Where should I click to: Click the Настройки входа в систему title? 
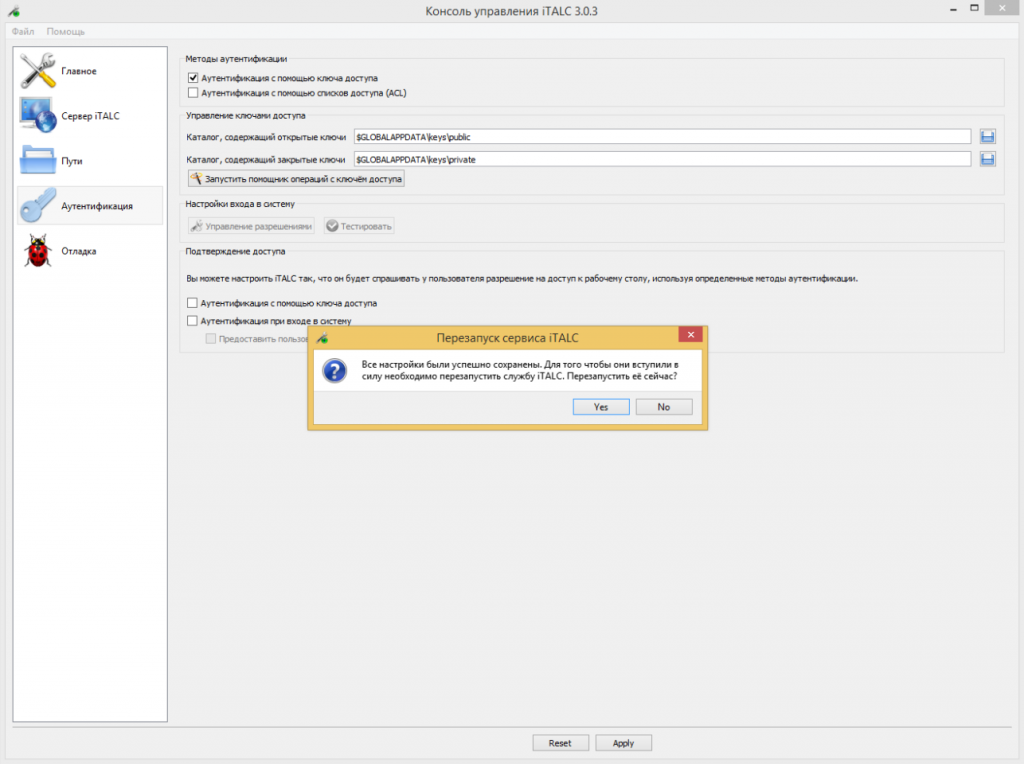[240, 204]
